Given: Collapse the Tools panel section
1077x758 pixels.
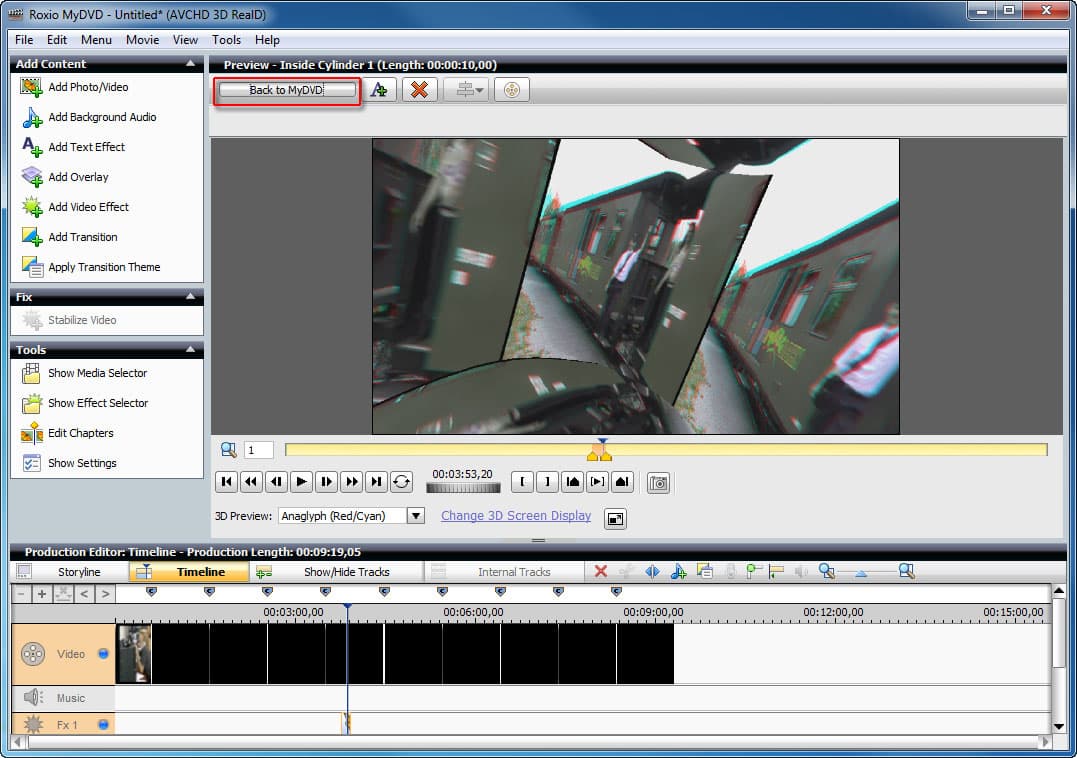Looking at the screenshot, I should pyautogui.click(x=190, y=350).
